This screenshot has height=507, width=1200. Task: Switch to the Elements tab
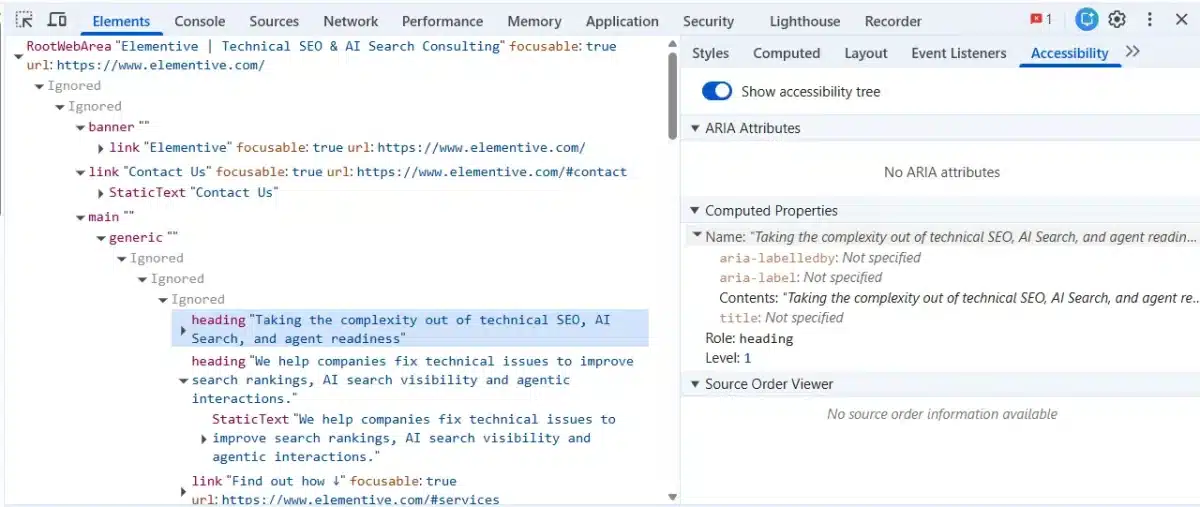pyautogui.click(x=121, y=21)
